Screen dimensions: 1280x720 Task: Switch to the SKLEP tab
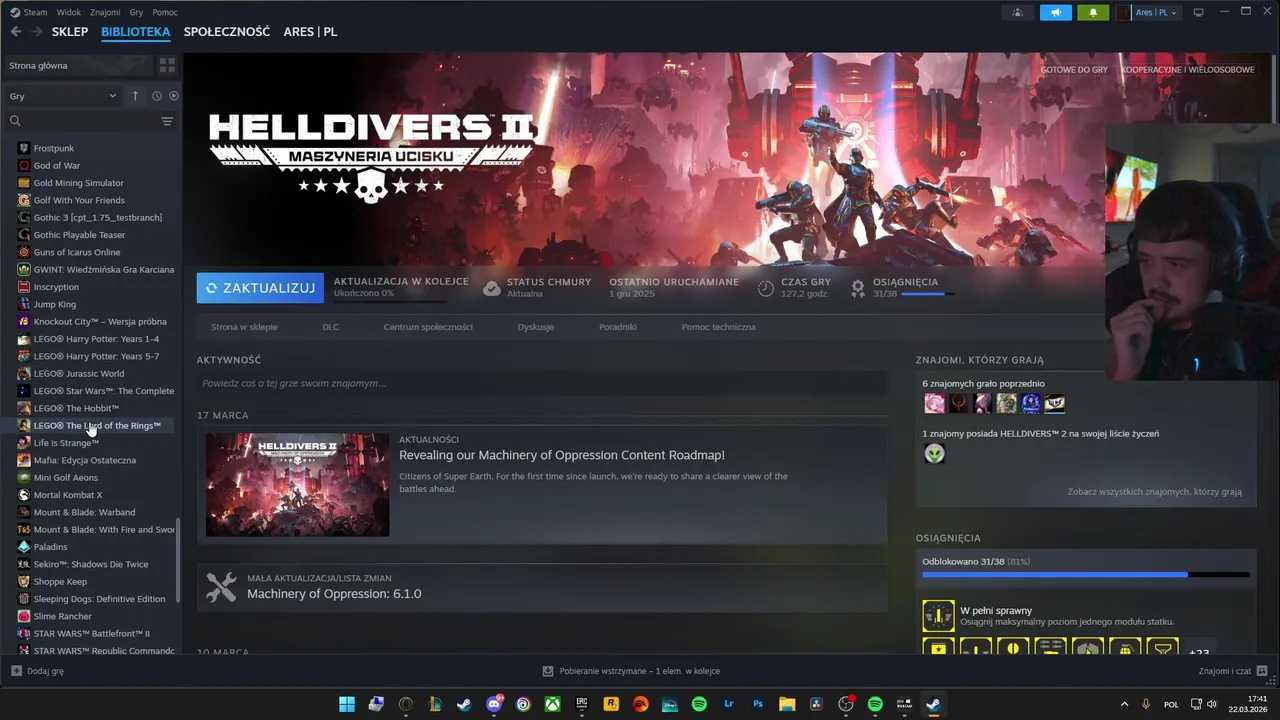(70, 32)
